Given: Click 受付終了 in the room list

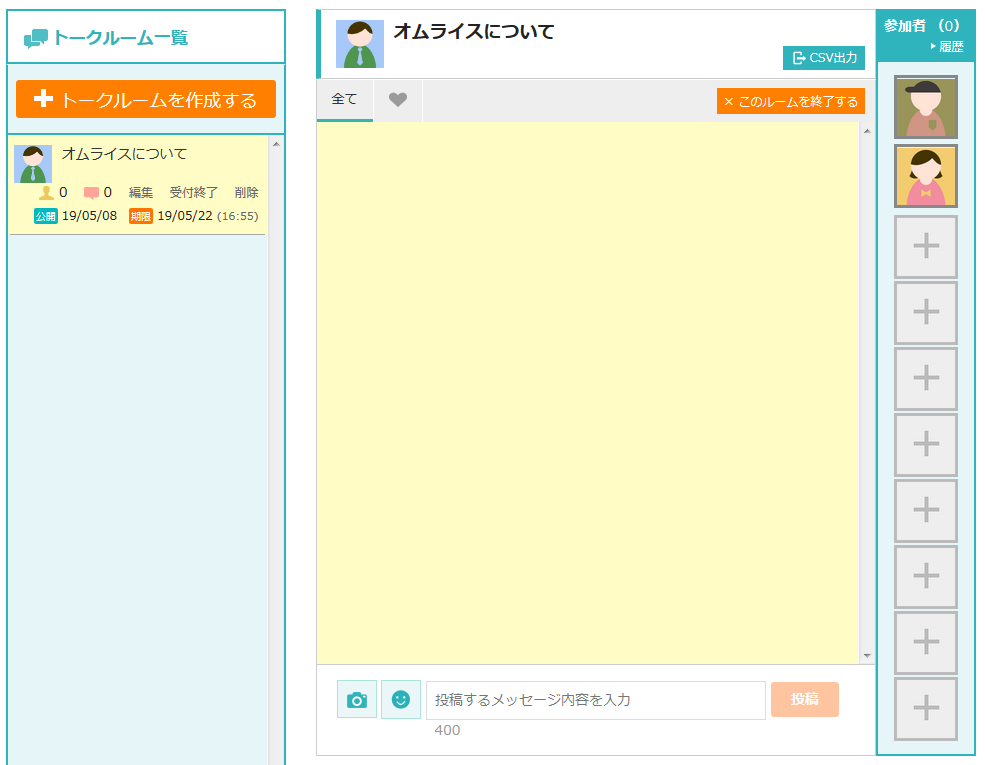Looking at the screenshot, I should tap(193, 193).
